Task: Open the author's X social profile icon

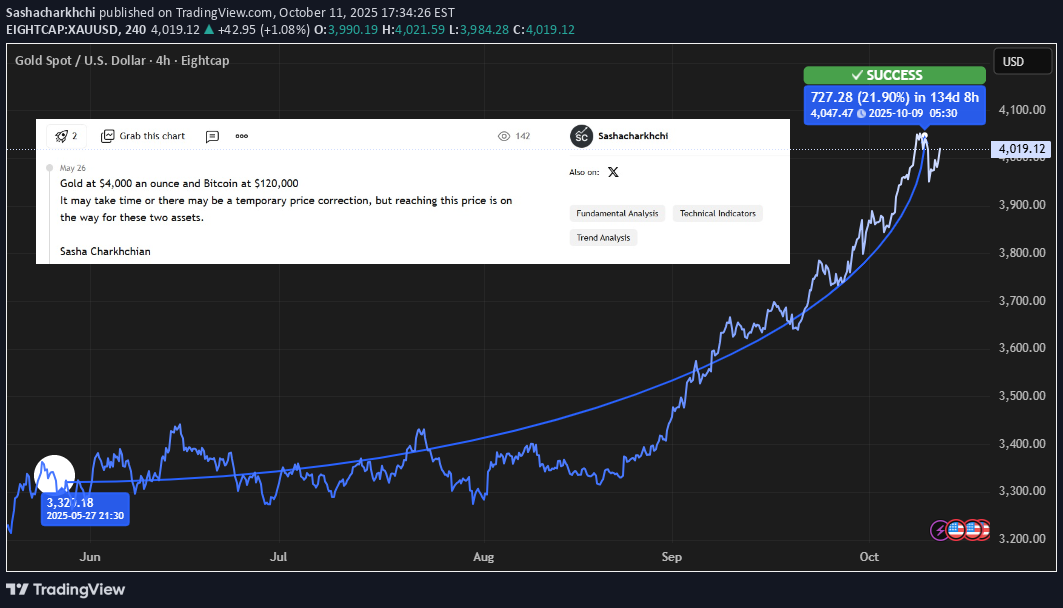Action: pos(613,172)
